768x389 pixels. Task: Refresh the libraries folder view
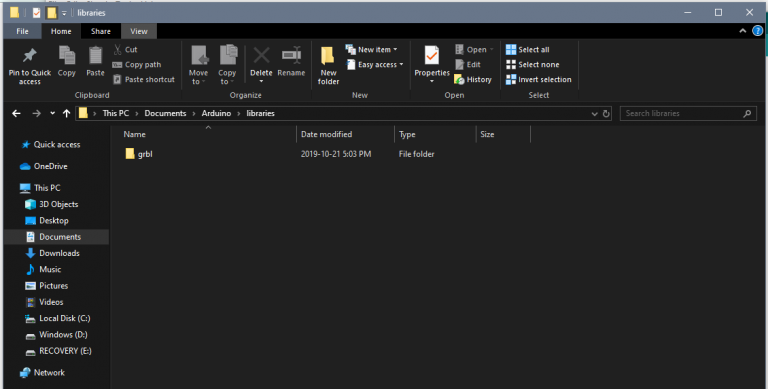pyautogui.click(x=606, y=114)
